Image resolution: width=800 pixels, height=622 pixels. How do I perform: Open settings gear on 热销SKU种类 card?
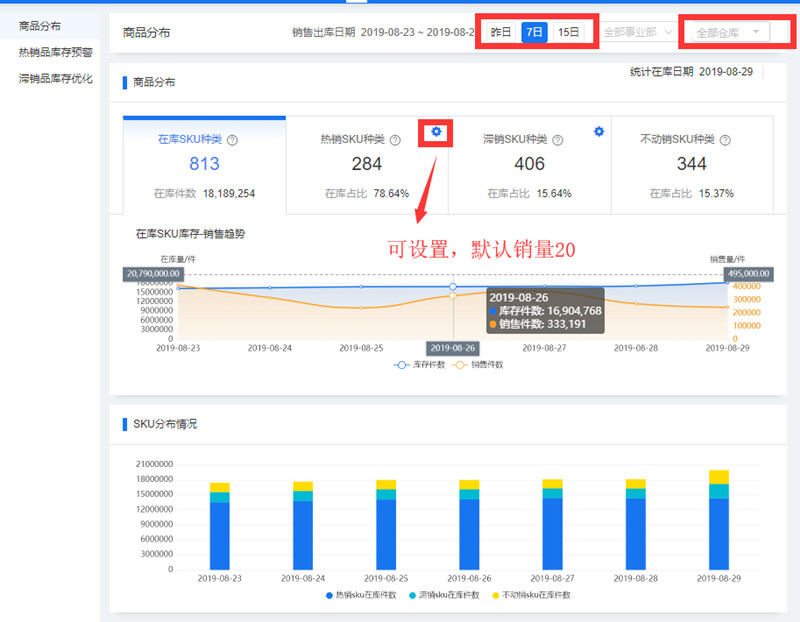coord(436,132)
